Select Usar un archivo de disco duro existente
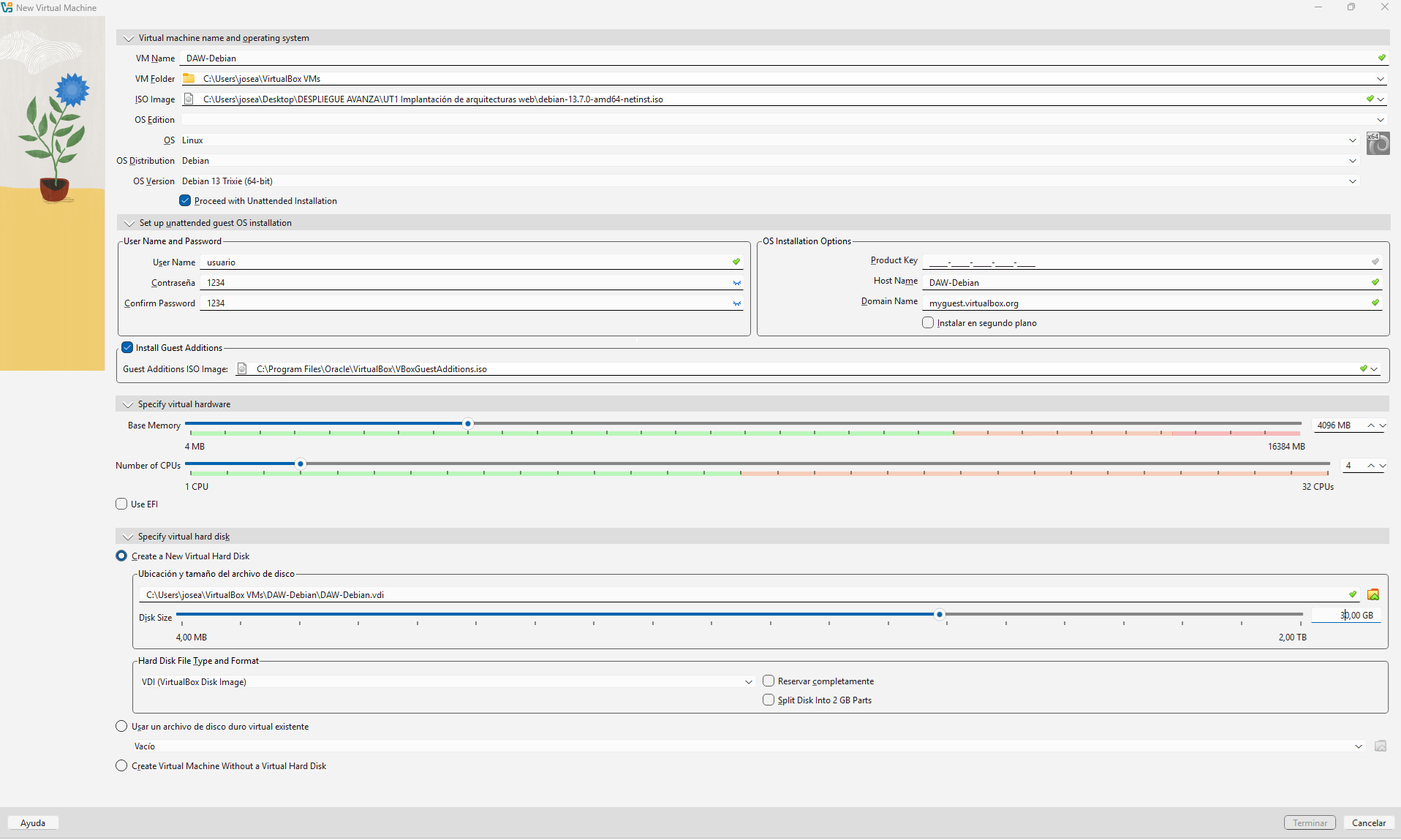This screenshot has width=1401, height=840. coord(121,726)
